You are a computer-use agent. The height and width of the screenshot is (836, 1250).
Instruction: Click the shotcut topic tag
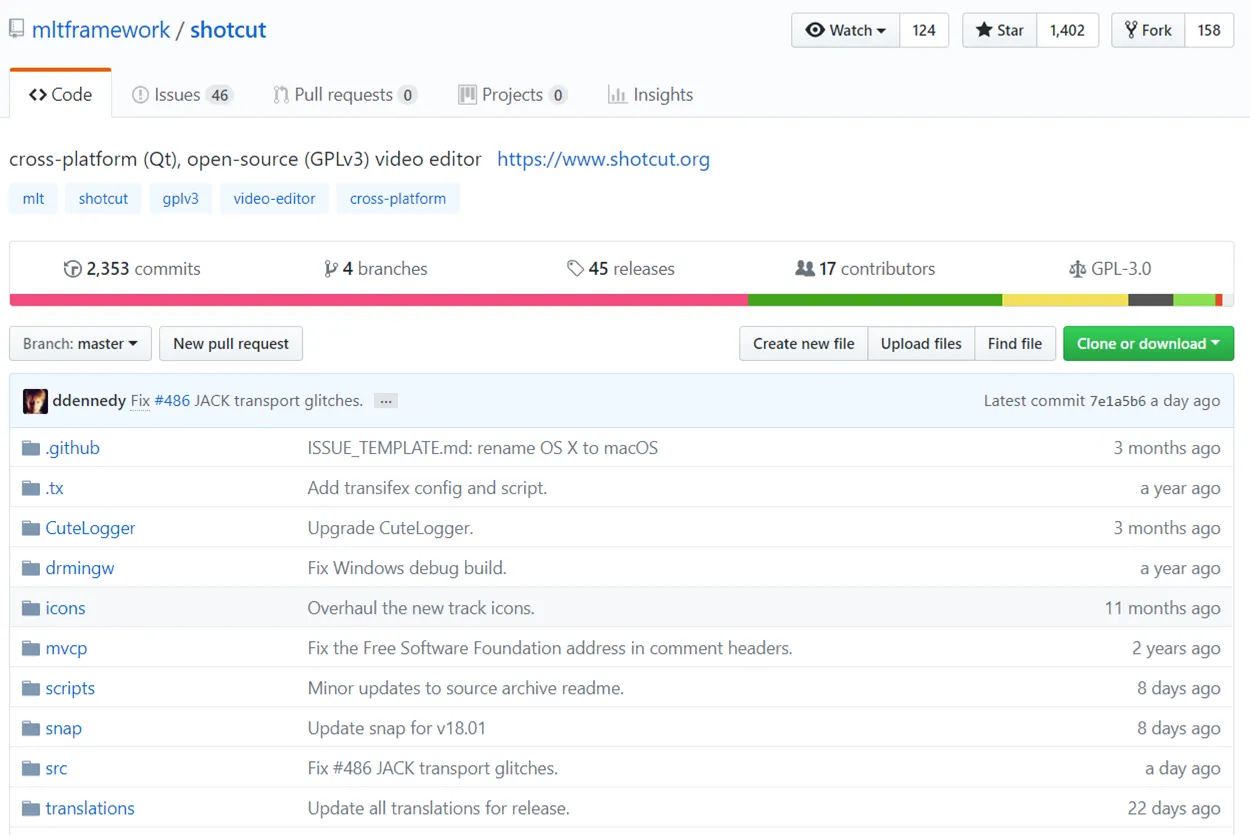[103, 198]
